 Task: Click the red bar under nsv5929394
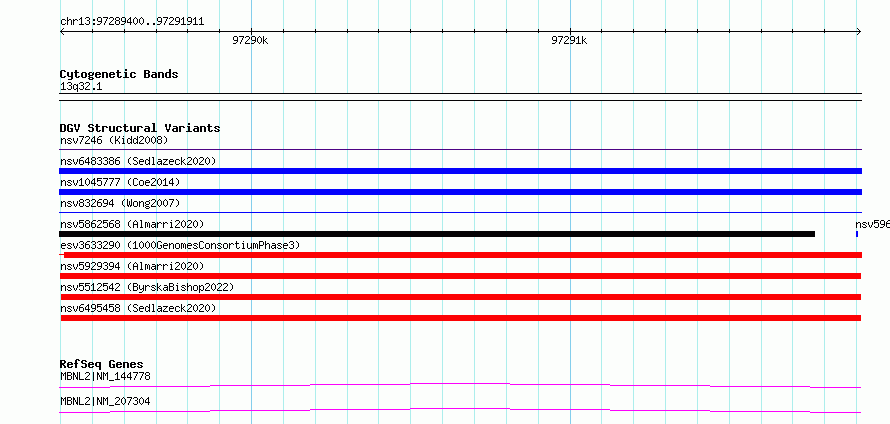[x=460, y=276]
